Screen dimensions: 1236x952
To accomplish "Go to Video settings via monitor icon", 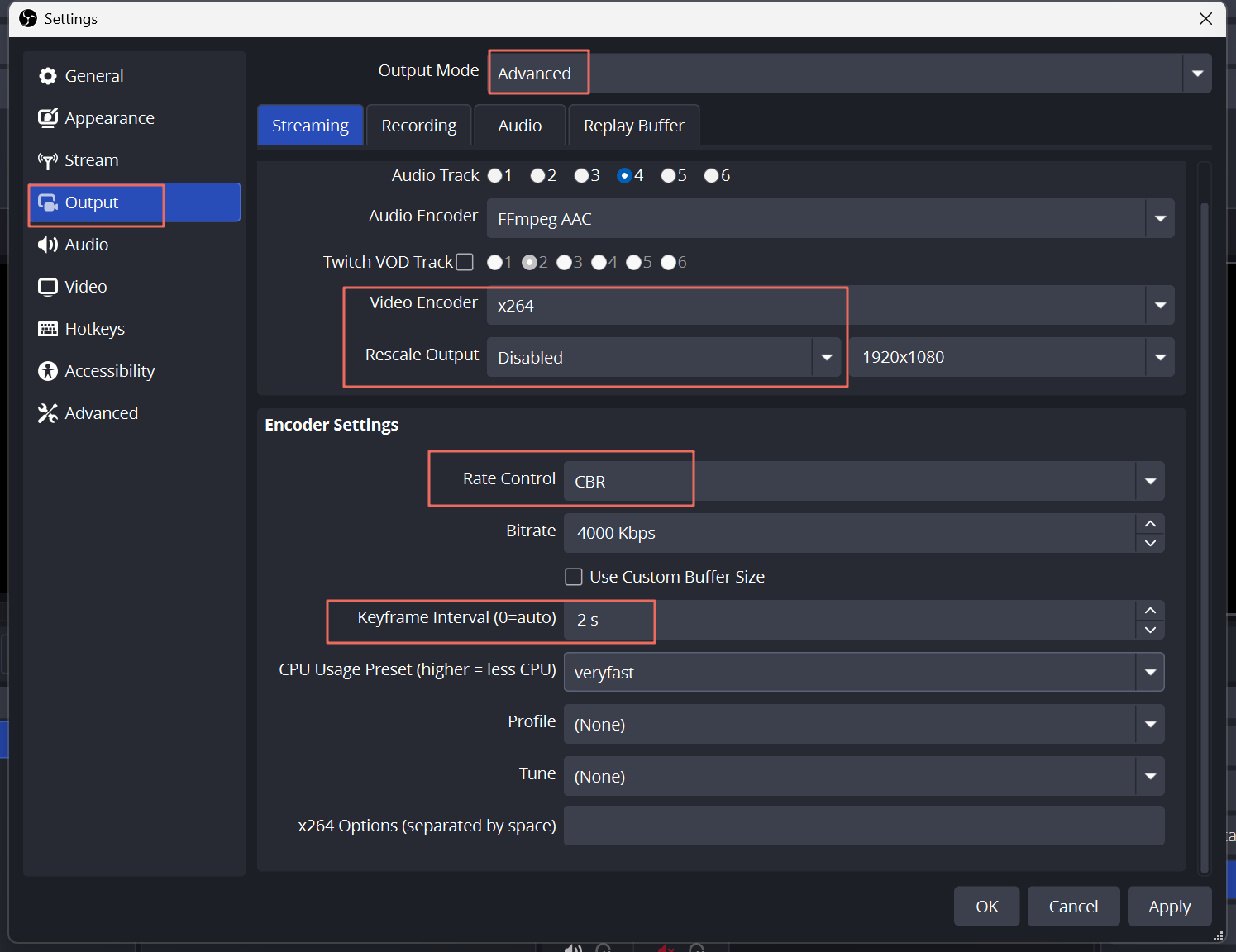I will pos(48,287).
